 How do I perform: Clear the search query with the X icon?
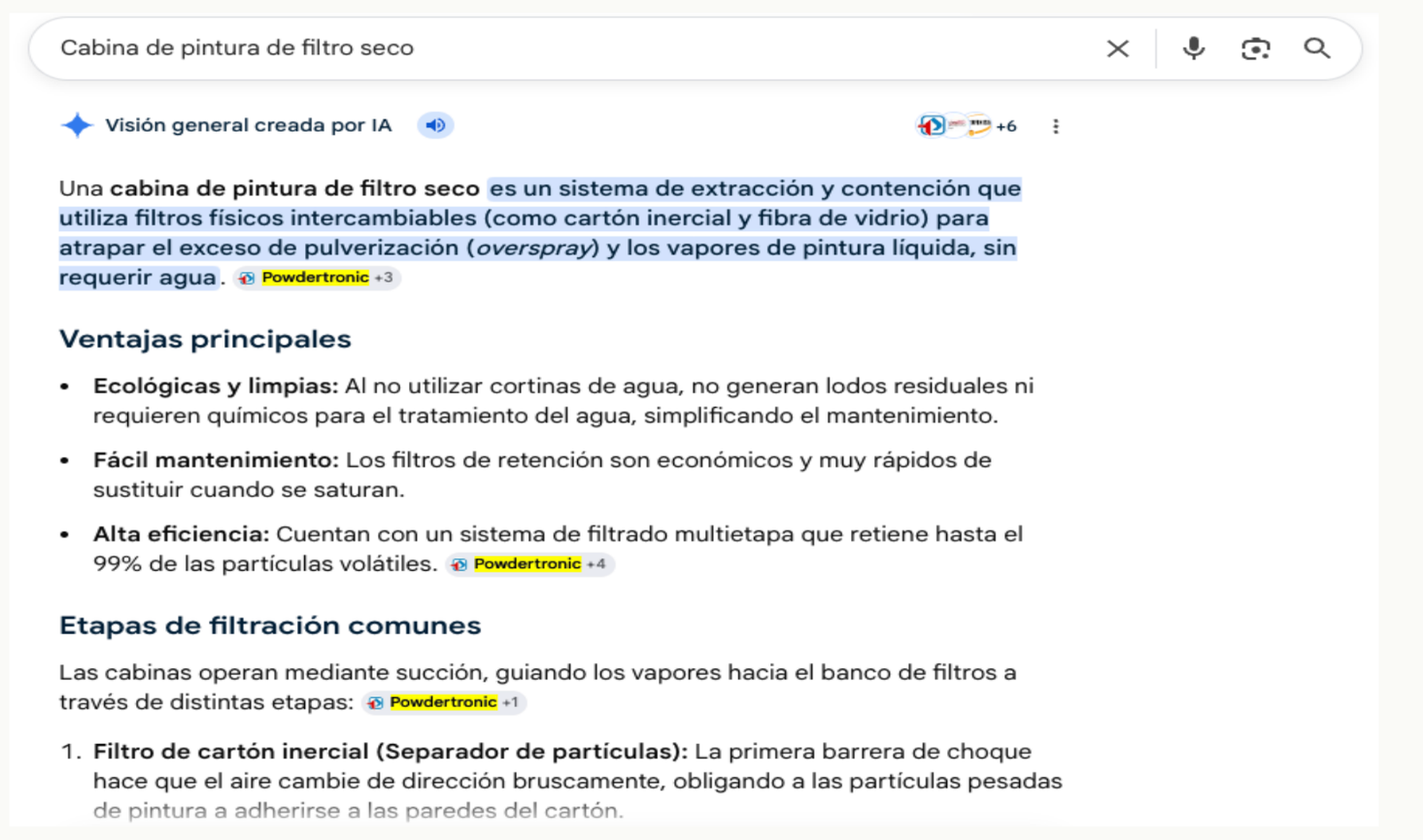coord(1118,49)
